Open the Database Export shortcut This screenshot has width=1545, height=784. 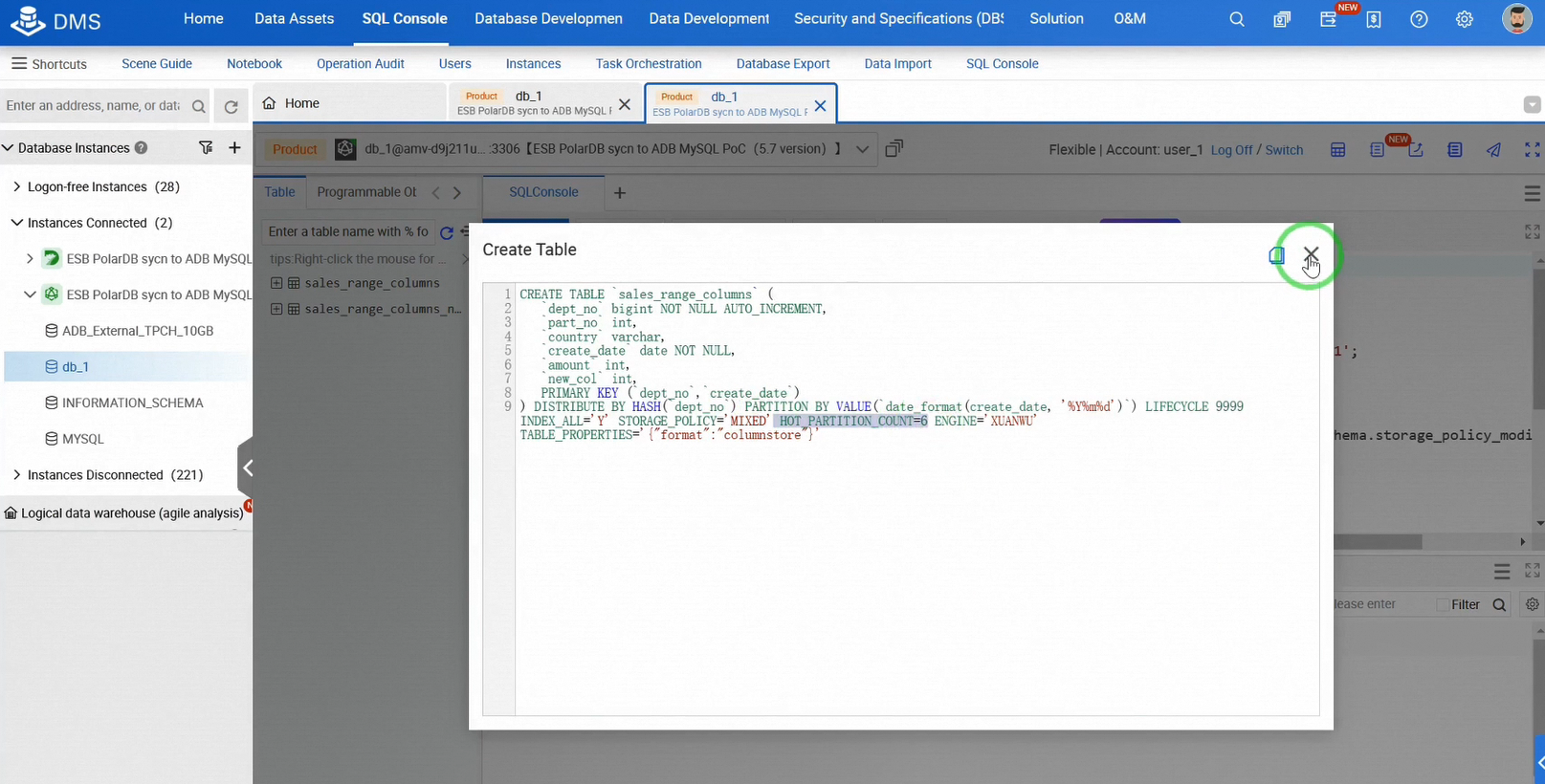pyautogui.click(x=783, y=64)
